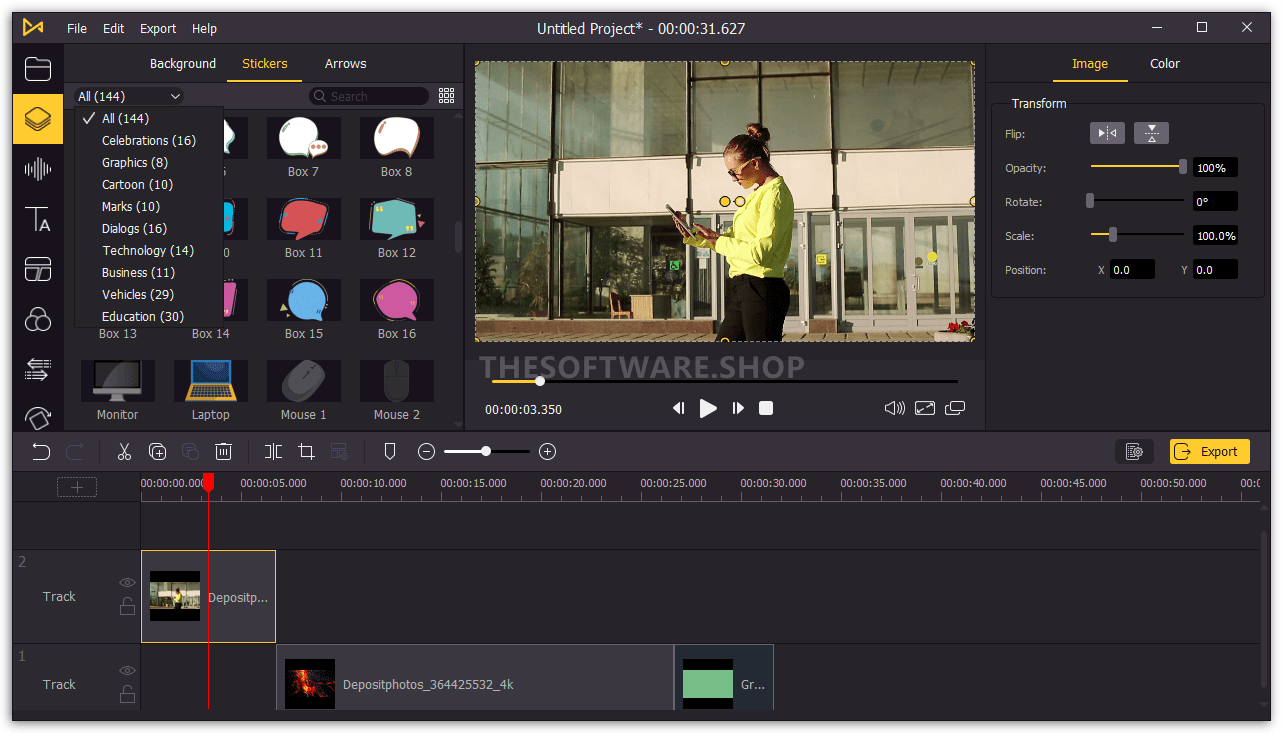This screenshot has width=1283, height=733.
Task: Open the Audio waveform sidebar panel
Action: 38,169
